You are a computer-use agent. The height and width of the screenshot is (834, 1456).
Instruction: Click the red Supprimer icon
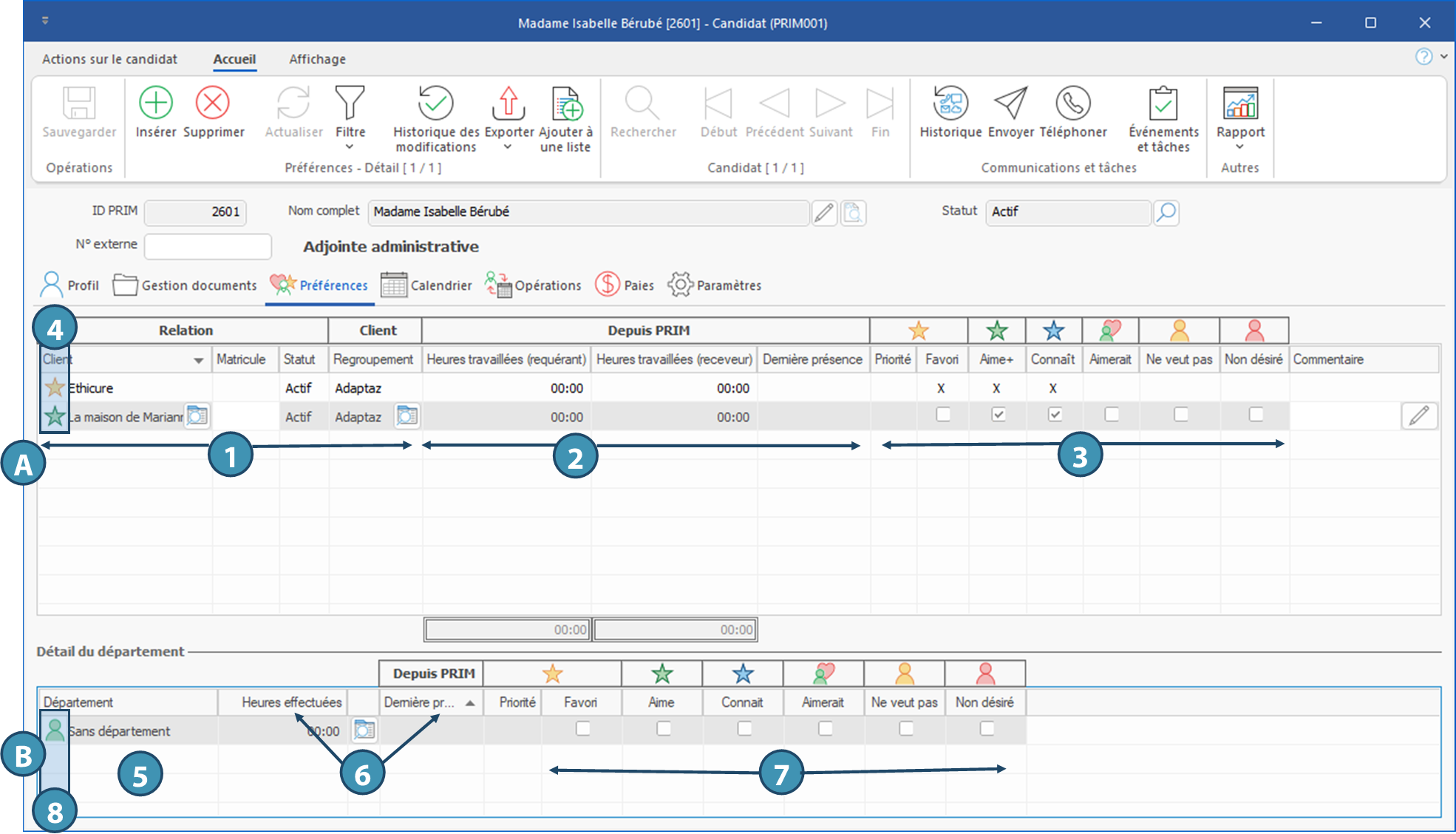coord(213,104)
